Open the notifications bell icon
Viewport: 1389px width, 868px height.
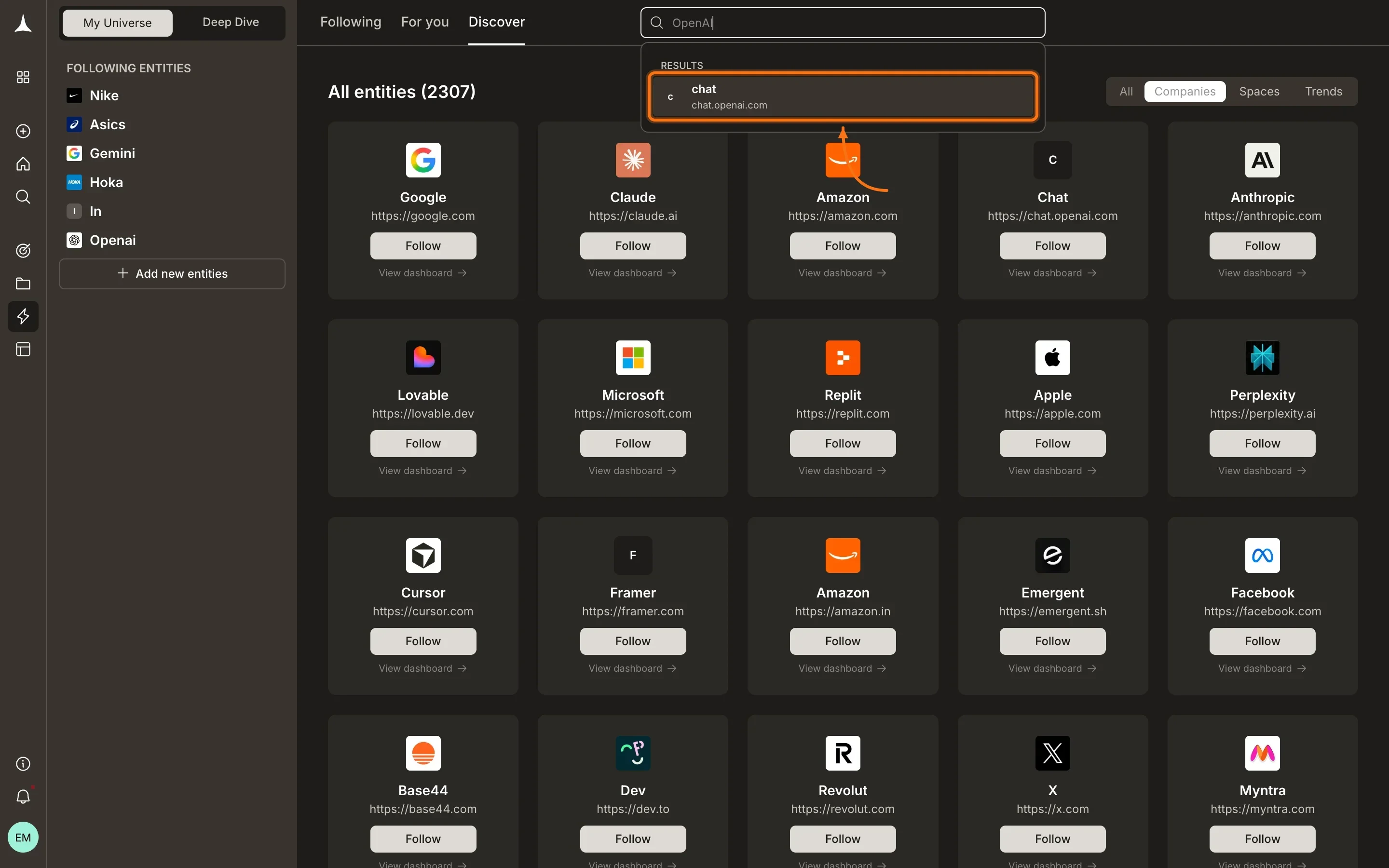[x=23, y=796]
